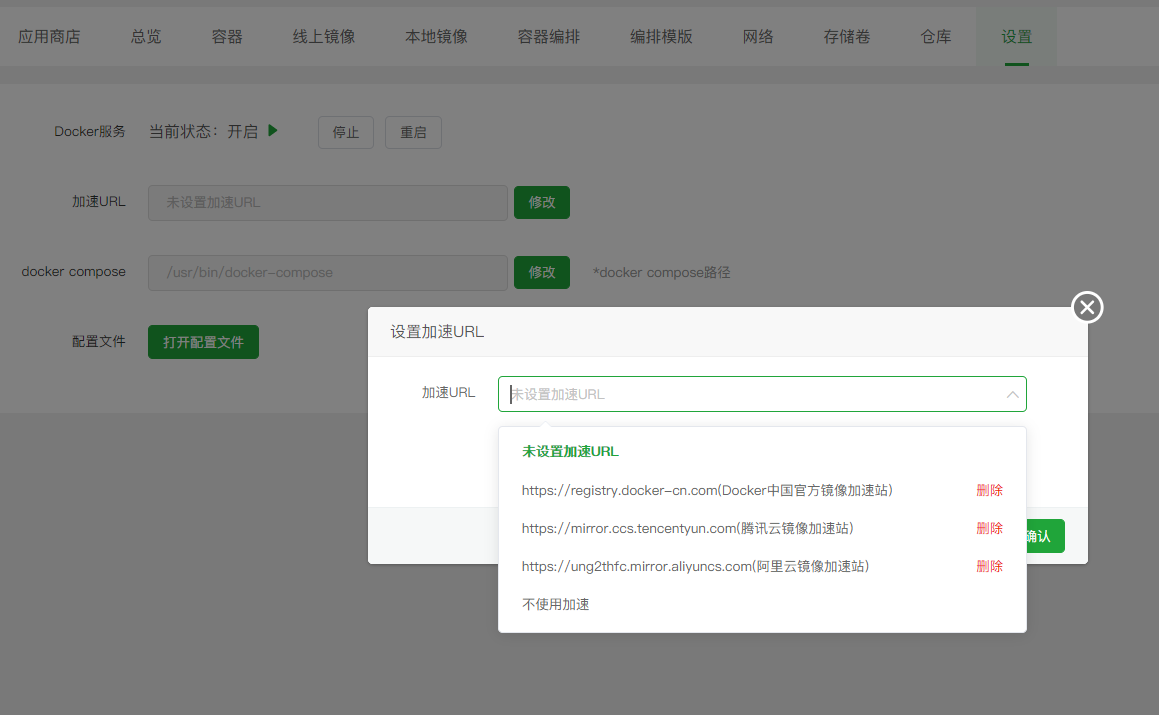Click the 设置加速URL dialog title
This screenshot has height=715, width=1159.
[x=437, y=332]
